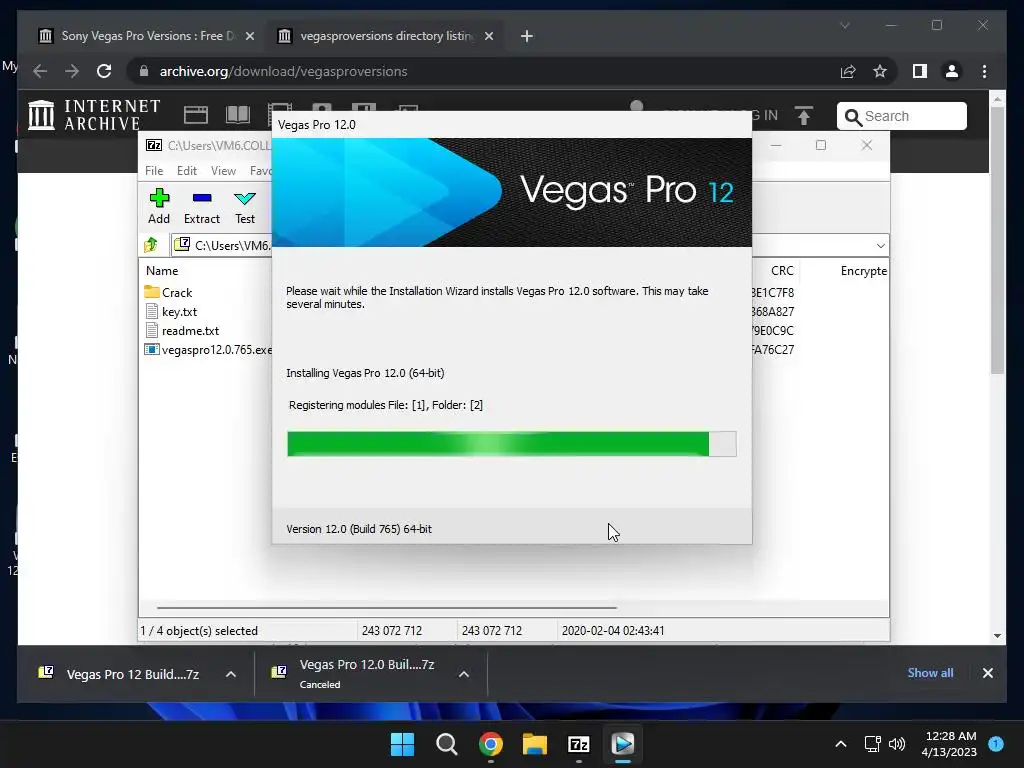The image size is (1024, 768).
Task: Switch to vegasproversions directory listing tab
Action: click(385, 36)
